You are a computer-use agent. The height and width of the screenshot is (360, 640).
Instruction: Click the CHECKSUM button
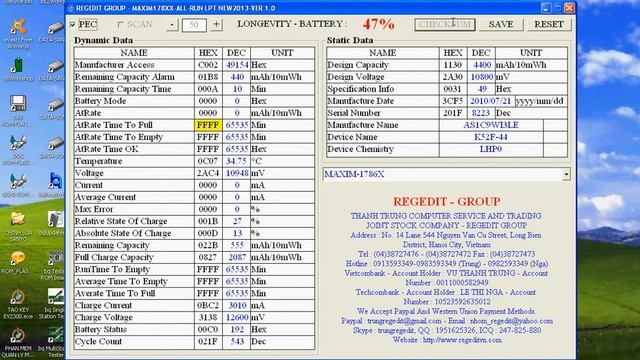click(445, 24)
